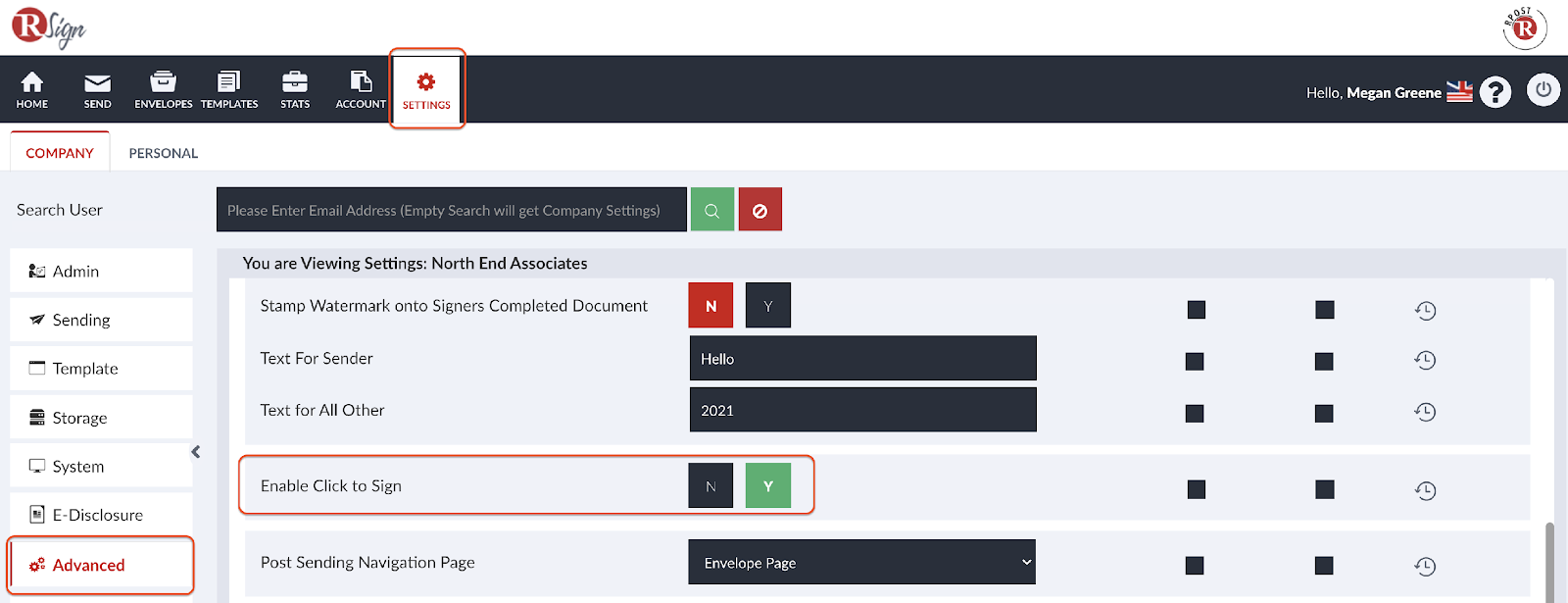Click the Search User label
The height and width of the screenshot is (603, 1568).
click(60, 210)
